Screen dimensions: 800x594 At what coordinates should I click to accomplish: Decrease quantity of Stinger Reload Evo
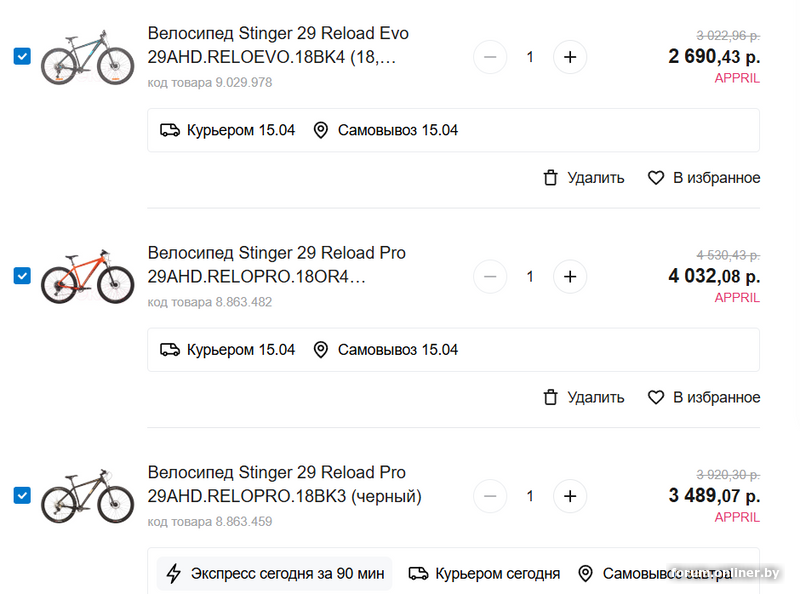point(490,57)
